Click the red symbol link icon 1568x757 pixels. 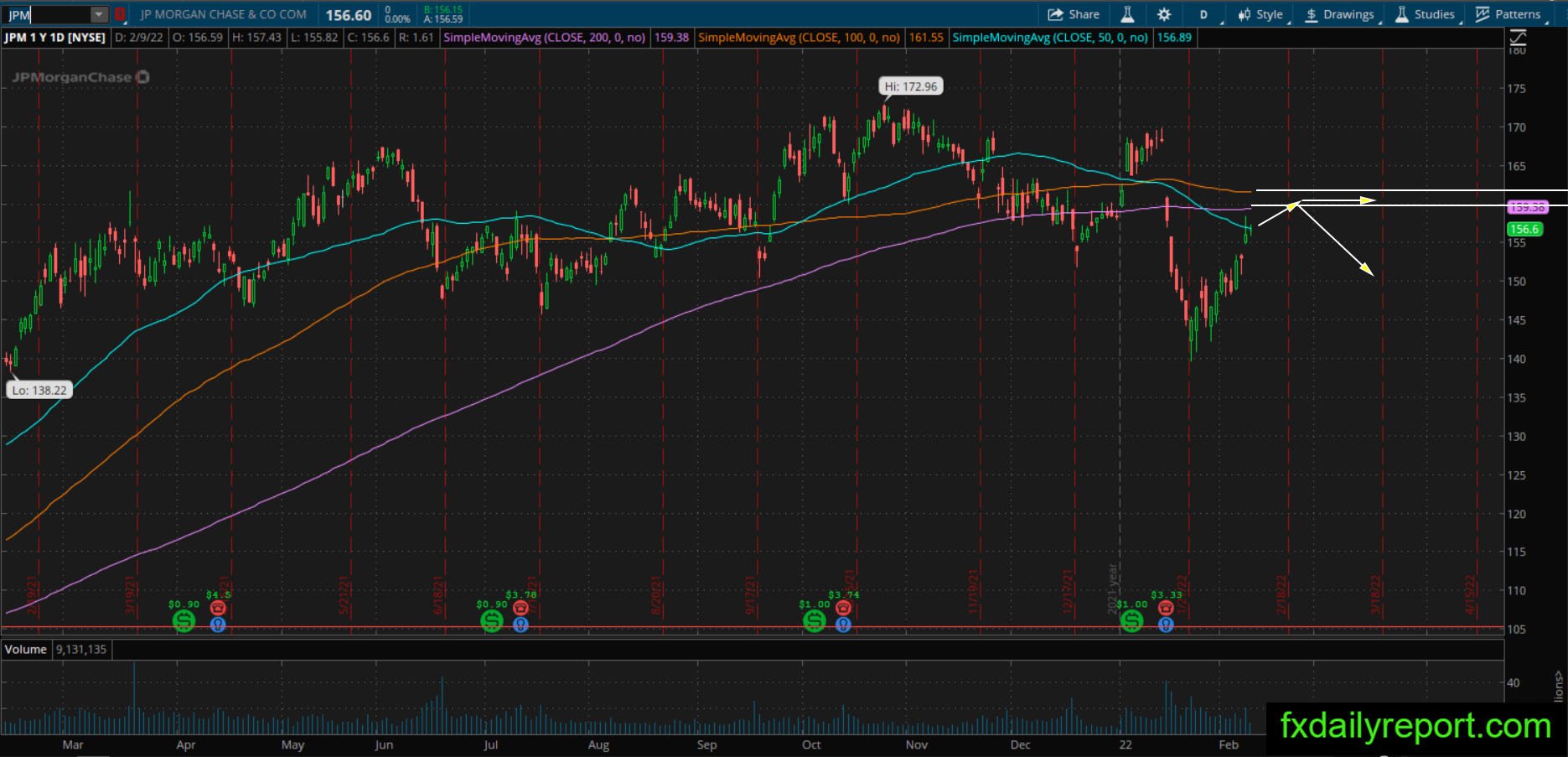coord(121,14)
